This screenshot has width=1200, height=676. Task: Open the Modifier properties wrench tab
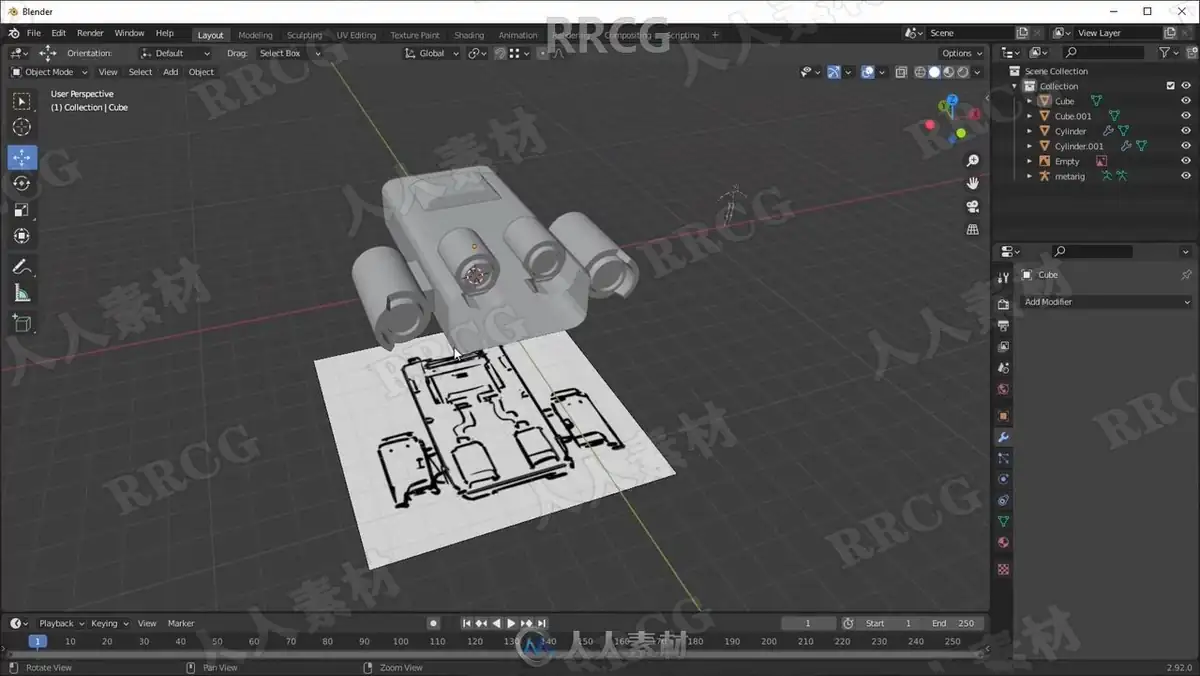tap(1003, 437)
